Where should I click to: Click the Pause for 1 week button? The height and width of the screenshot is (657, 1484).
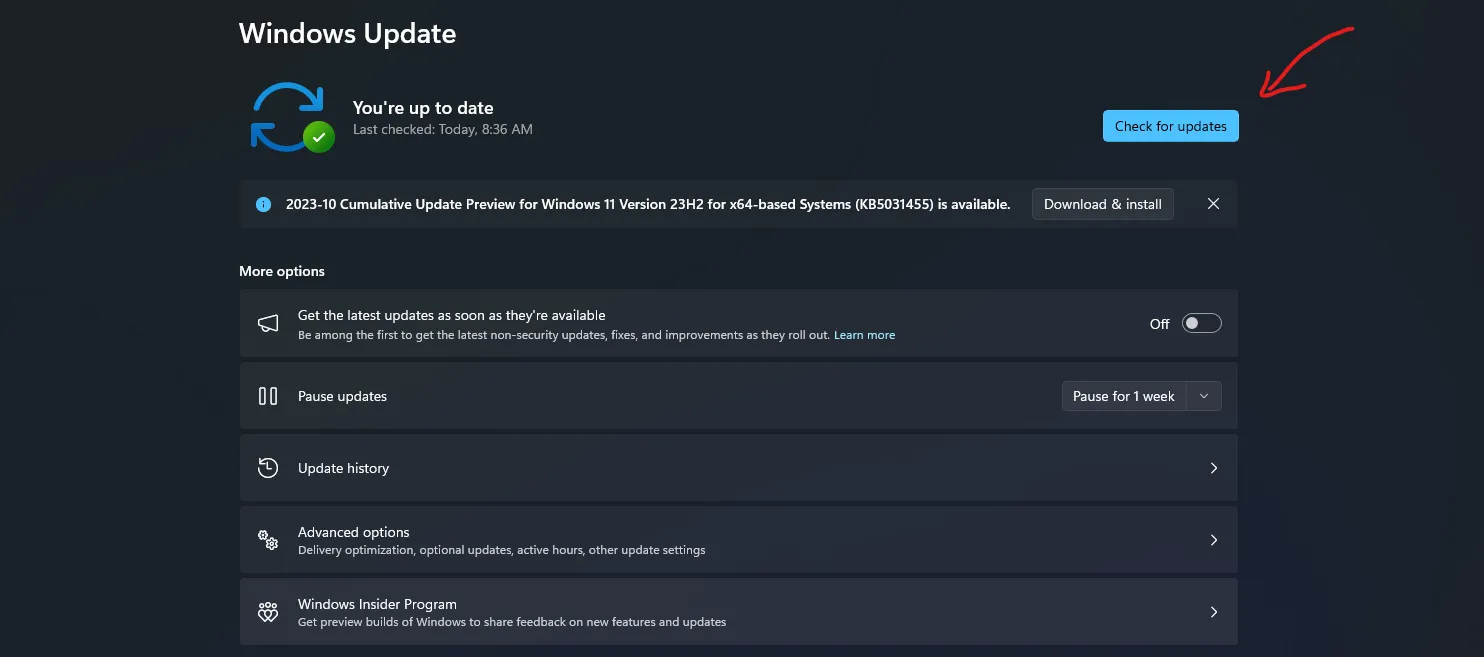point(1124,396)
